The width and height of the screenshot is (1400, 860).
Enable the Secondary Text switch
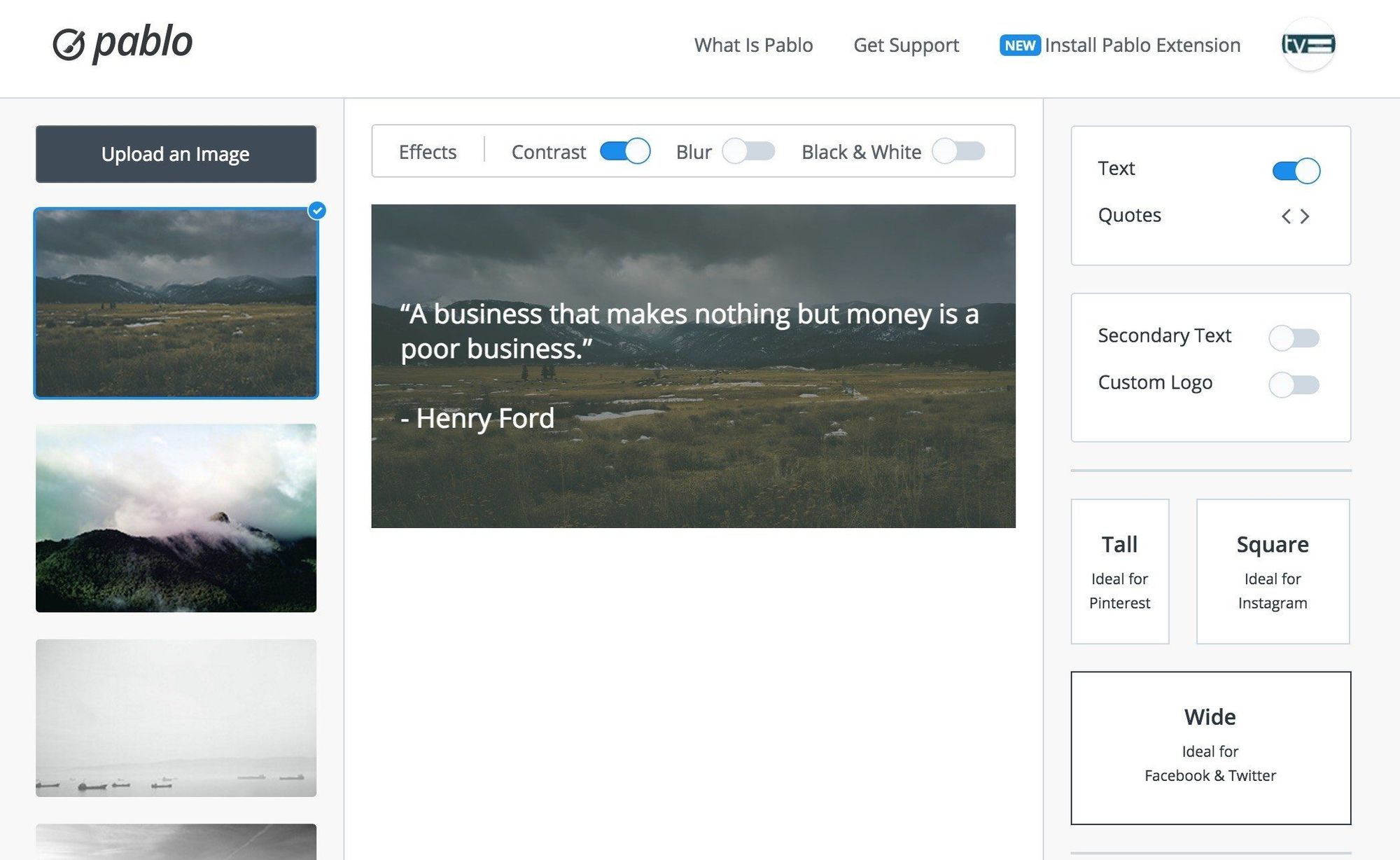(1294, 338)
